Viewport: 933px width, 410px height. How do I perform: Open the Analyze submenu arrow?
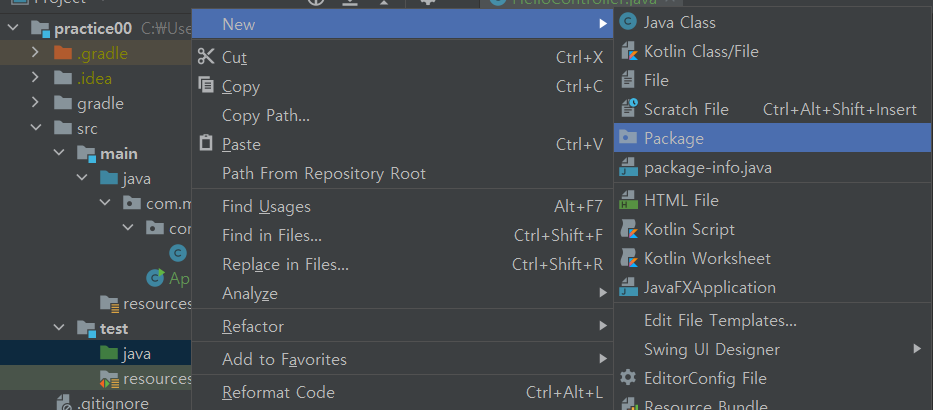pyautogui.click(x=603, y=293)
